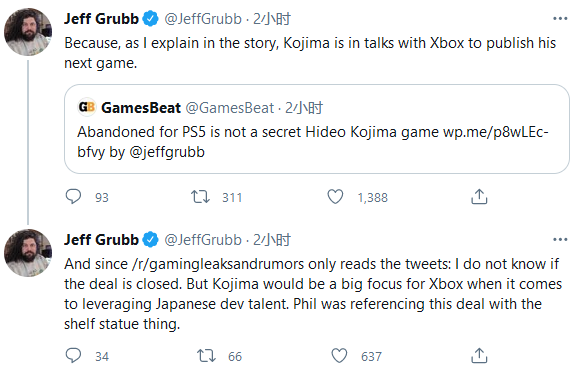Open more options on second tweet
Viewport: 579px width, 377px height.
click(560, 240)
